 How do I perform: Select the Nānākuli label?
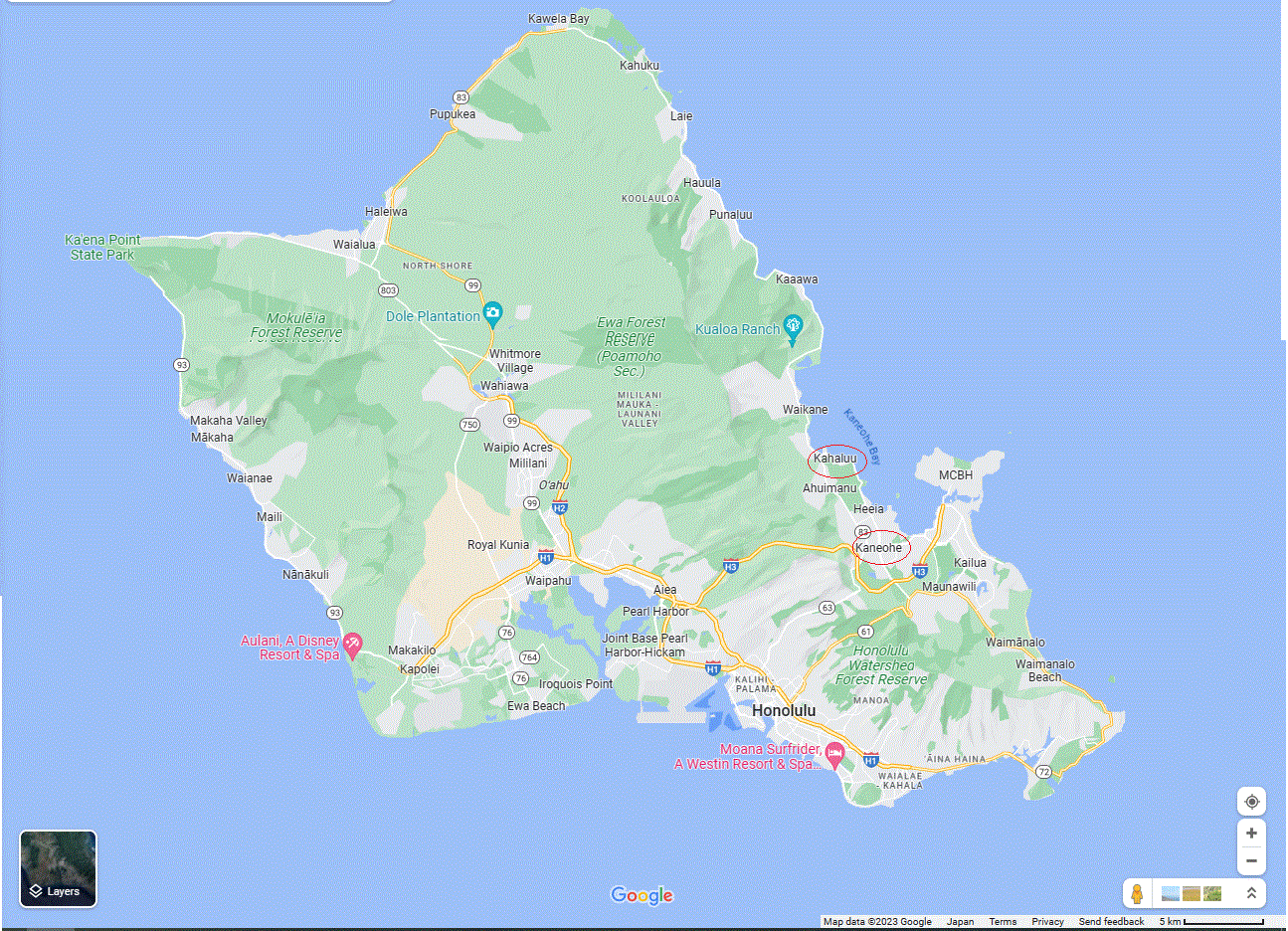pos(305,575)
